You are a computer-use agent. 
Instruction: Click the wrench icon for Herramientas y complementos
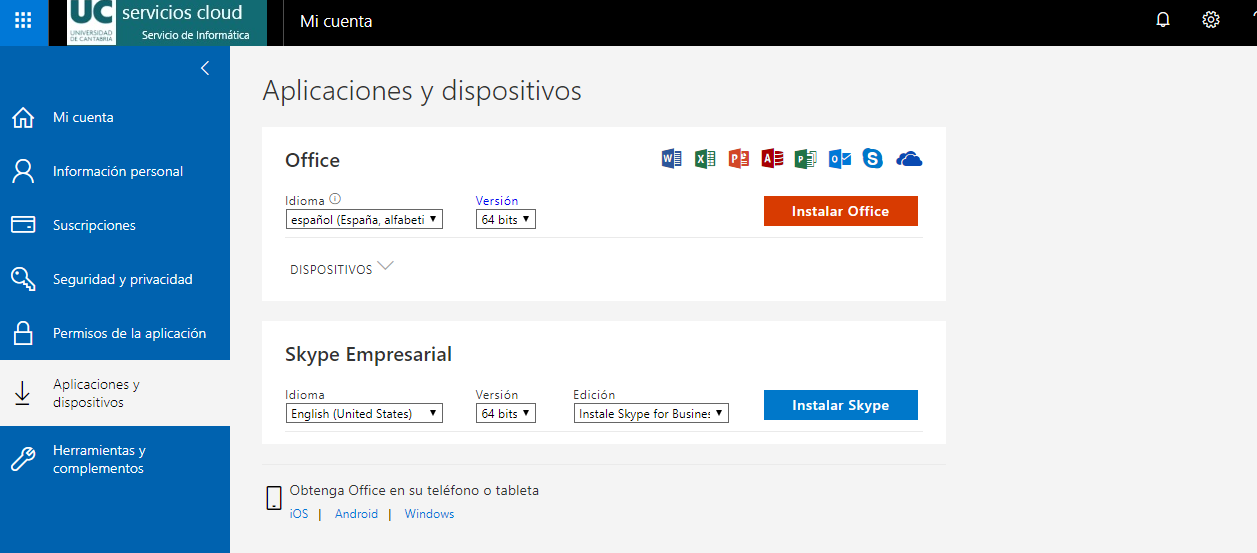[x=23, y=459]
